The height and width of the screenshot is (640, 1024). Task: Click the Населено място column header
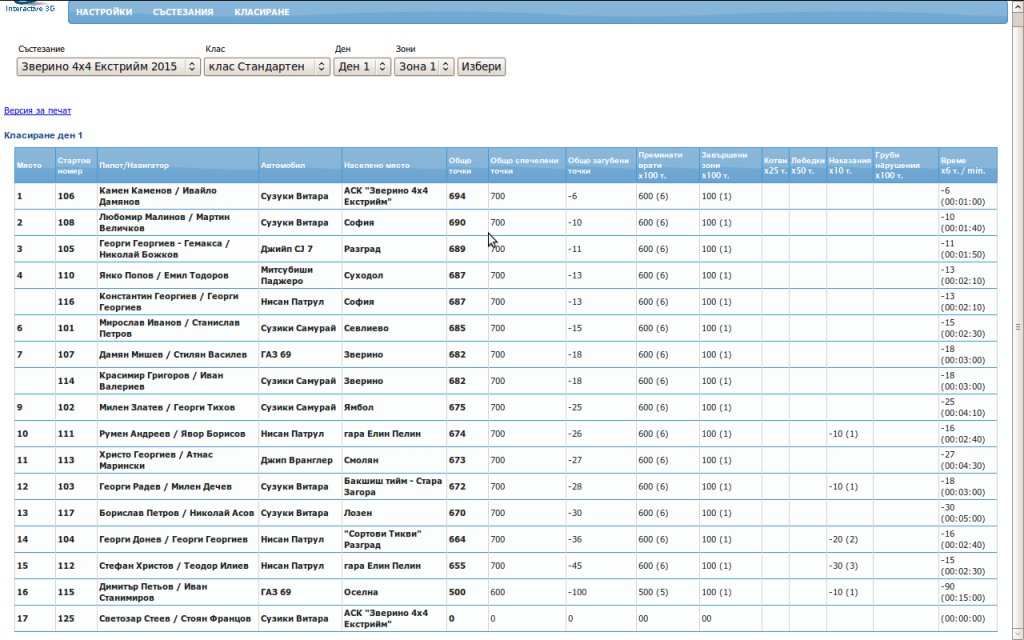[376, 165]
